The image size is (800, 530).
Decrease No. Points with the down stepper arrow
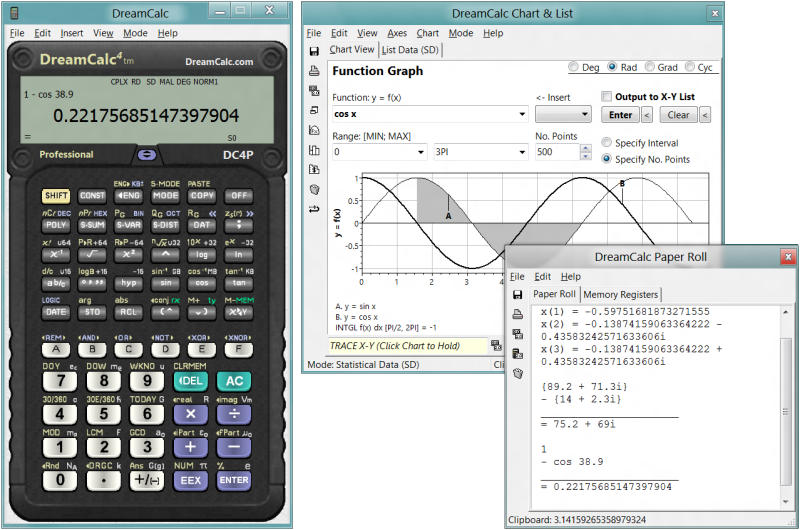coord(586,156)
